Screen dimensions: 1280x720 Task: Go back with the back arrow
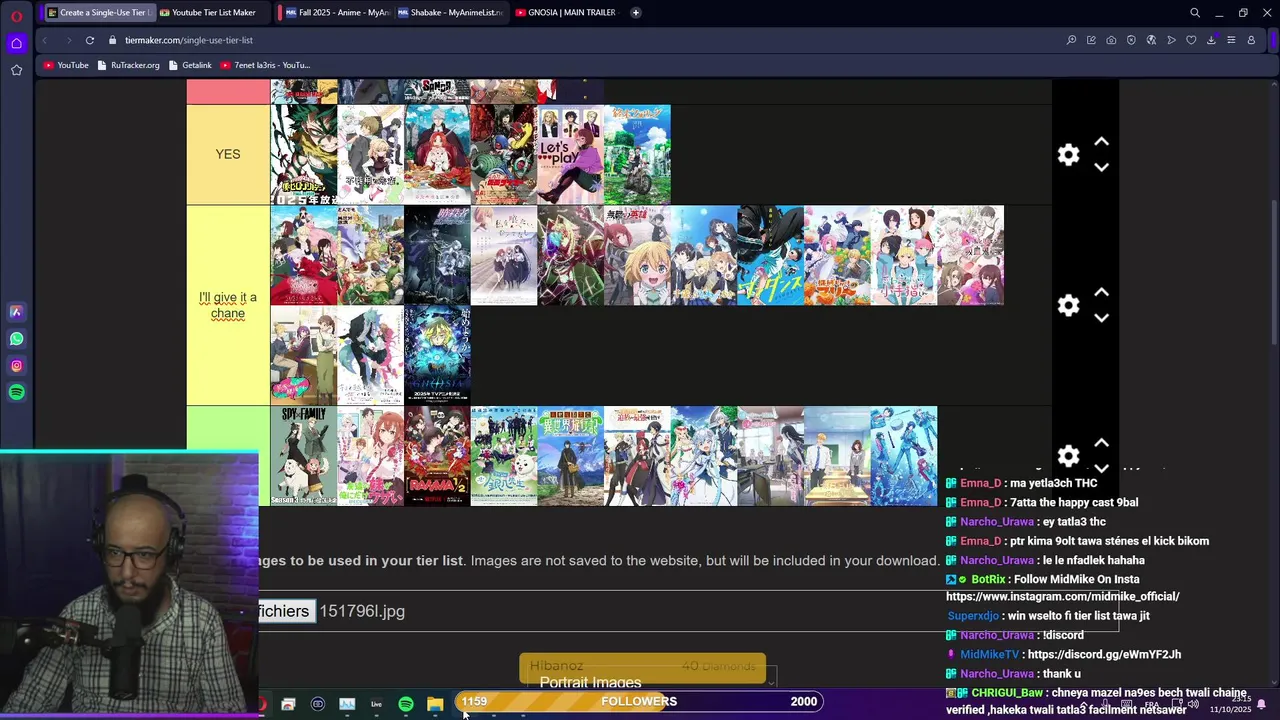click(45, 40)
